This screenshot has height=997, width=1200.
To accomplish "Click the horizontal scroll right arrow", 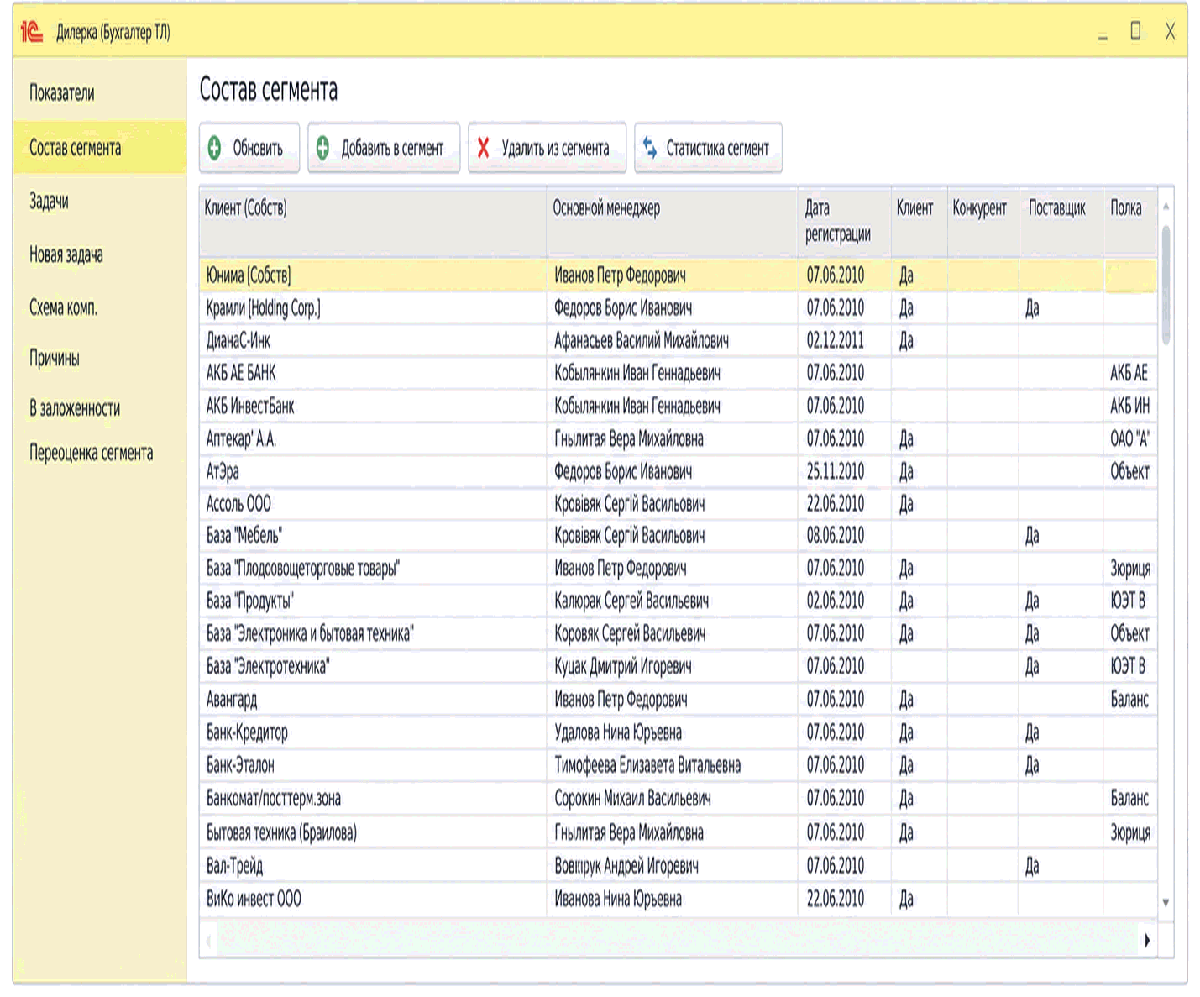I will pos(1147,940).
